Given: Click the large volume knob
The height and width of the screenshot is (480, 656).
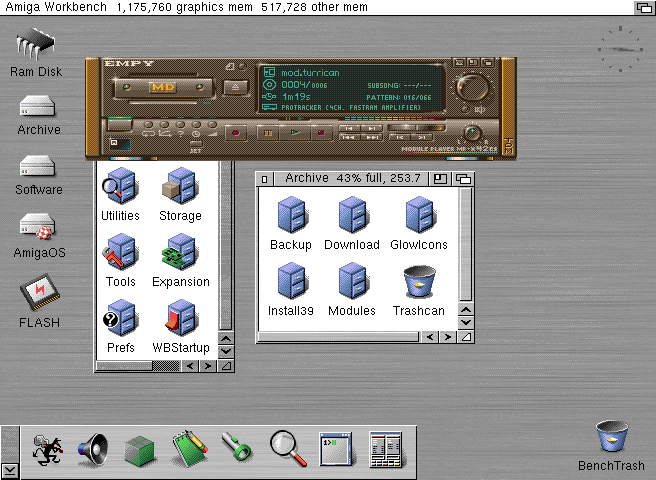Looking at the screenshot, I should (472, 87).
